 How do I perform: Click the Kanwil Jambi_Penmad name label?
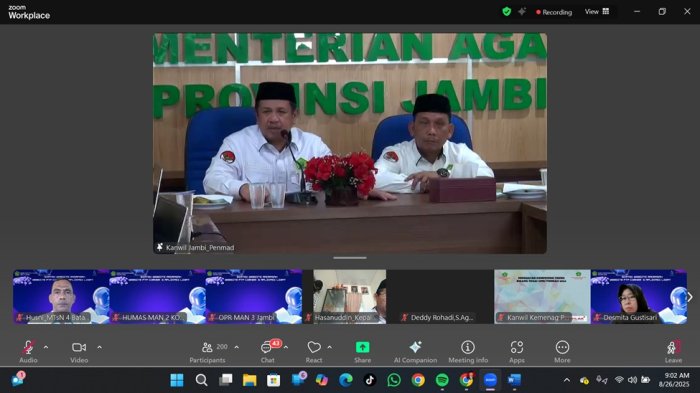[200, 247]
